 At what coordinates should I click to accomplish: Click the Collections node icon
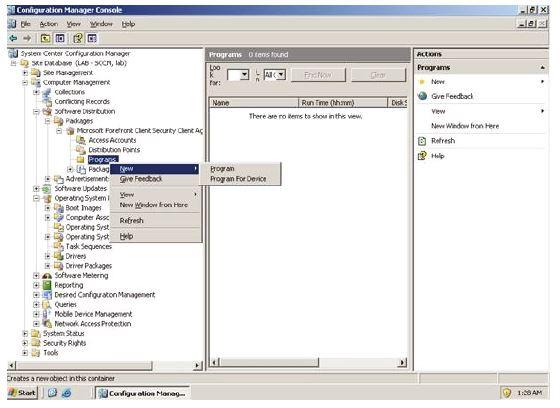47,92
